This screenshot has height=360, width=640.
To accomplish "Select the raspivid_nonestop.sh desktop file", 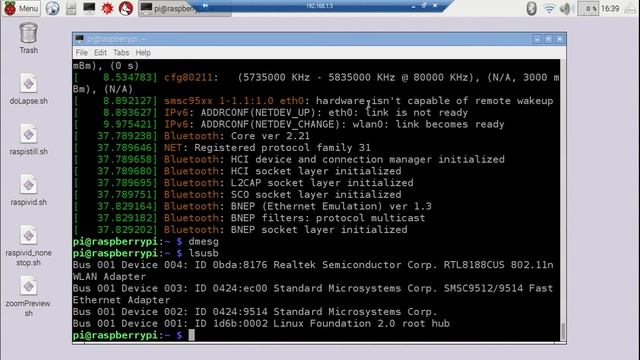I will 29,245.
